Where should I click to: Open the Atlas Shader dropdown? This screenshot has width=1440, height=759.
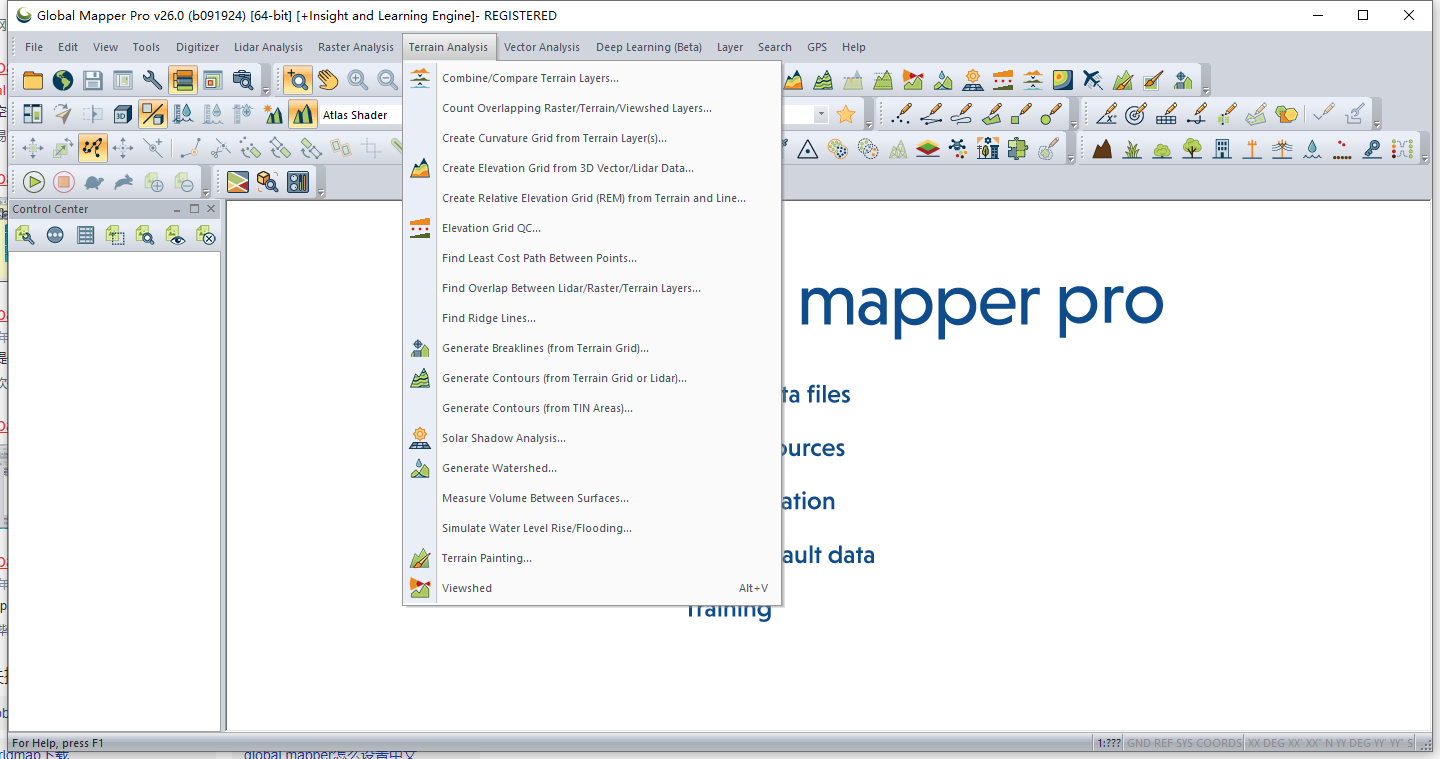[360, 115]
